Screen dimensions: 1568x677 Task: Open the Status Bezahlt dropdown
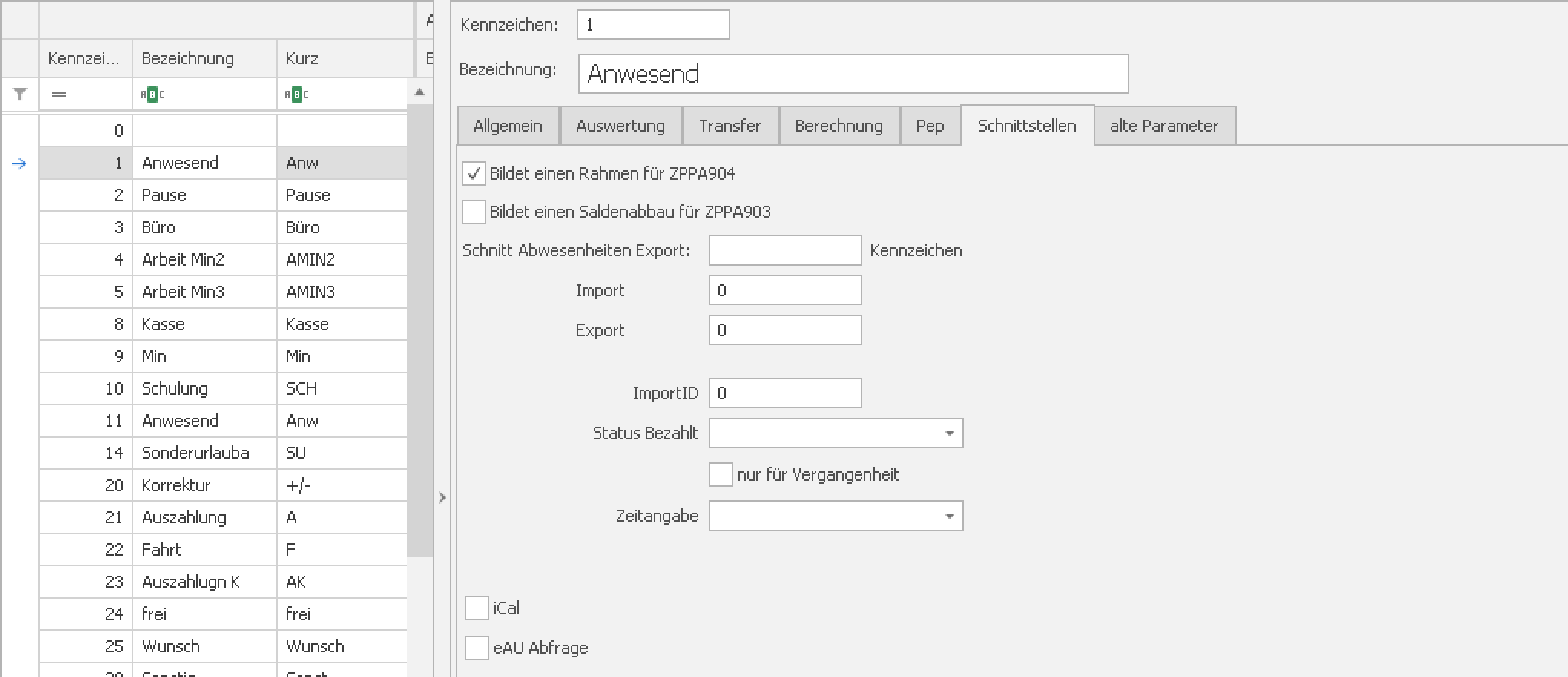point(949,433)
